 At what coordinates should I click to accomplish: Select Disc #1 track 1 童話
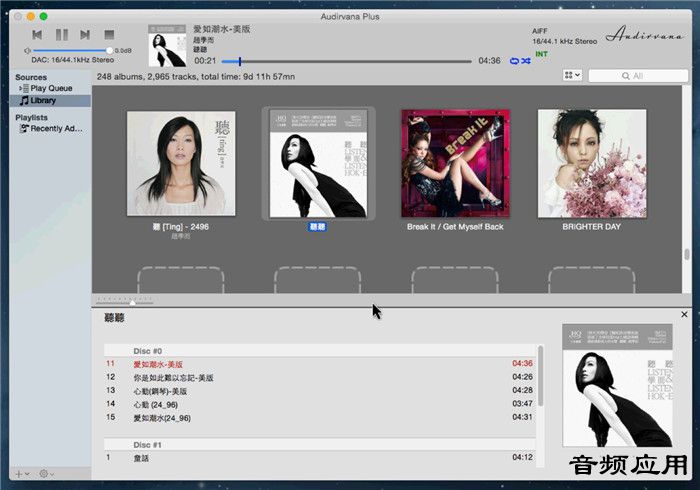click(x=320, y=458)
